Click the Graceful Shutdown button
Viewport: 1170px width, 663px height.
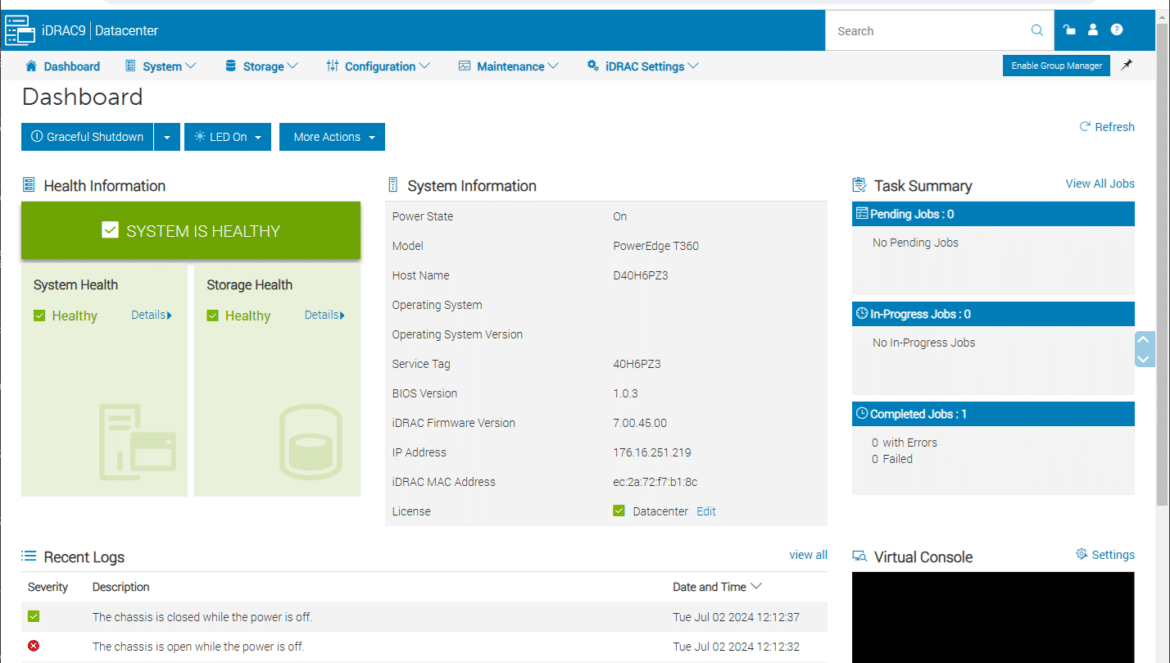click(87, 137)
